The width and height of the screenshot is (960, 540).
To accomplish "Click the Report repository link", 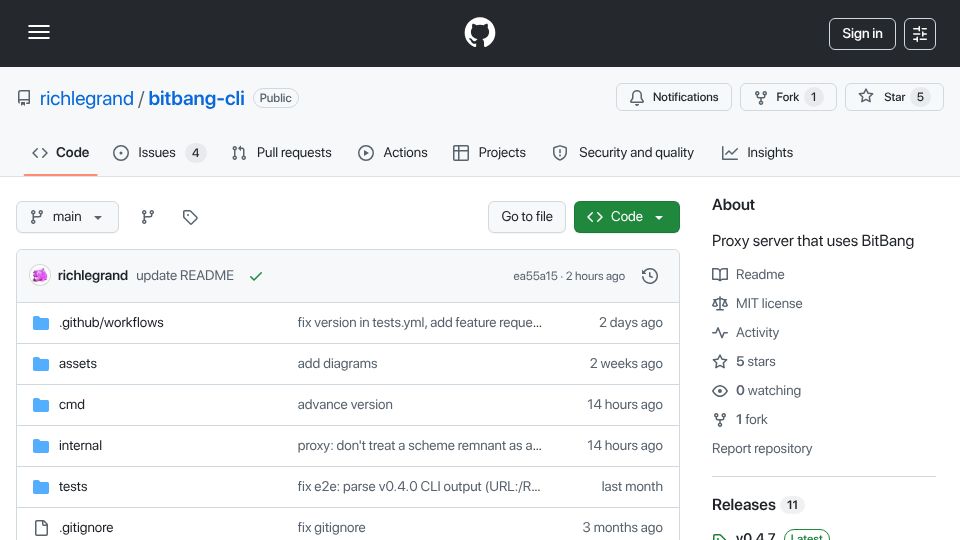I will [762, 449].
